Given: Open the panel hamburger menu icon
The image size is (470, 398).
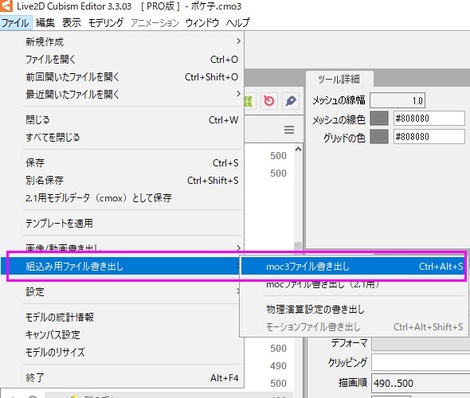Looking at the screenshot, I should [289, 130].
